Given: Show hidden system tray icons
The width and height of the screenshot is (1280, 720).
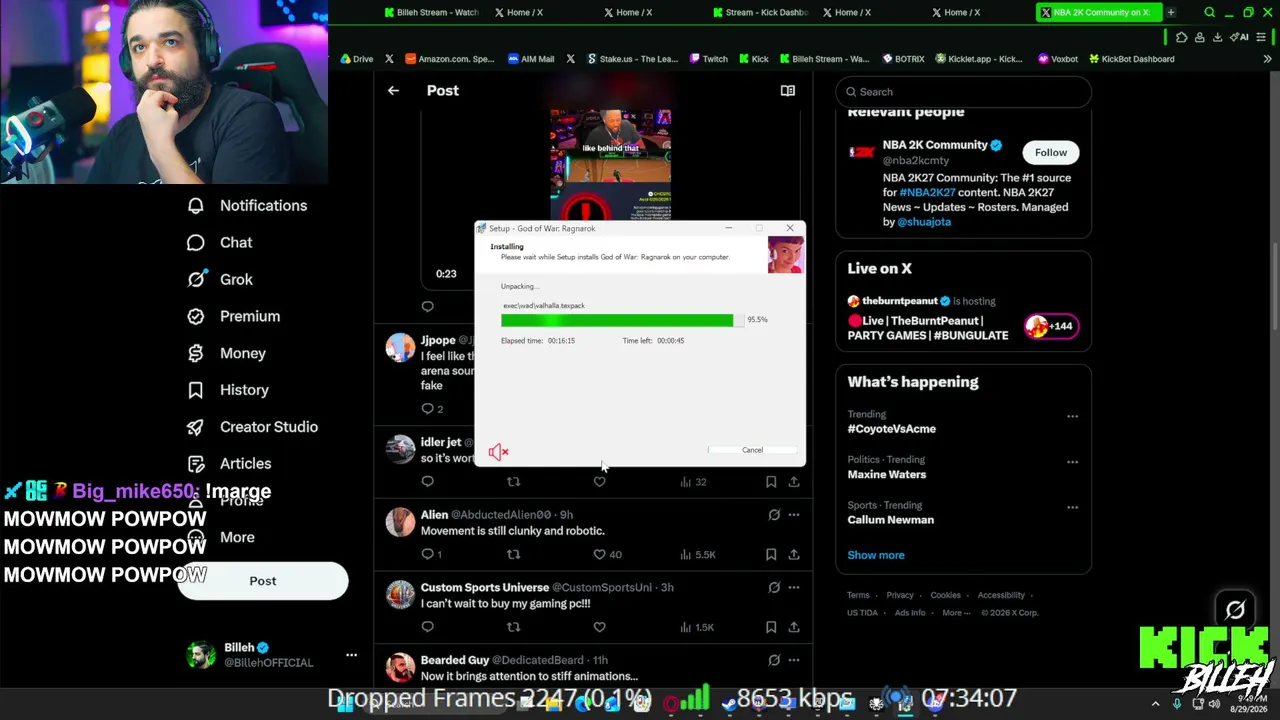Looking at the screenshot, I should click(1155, 704).
